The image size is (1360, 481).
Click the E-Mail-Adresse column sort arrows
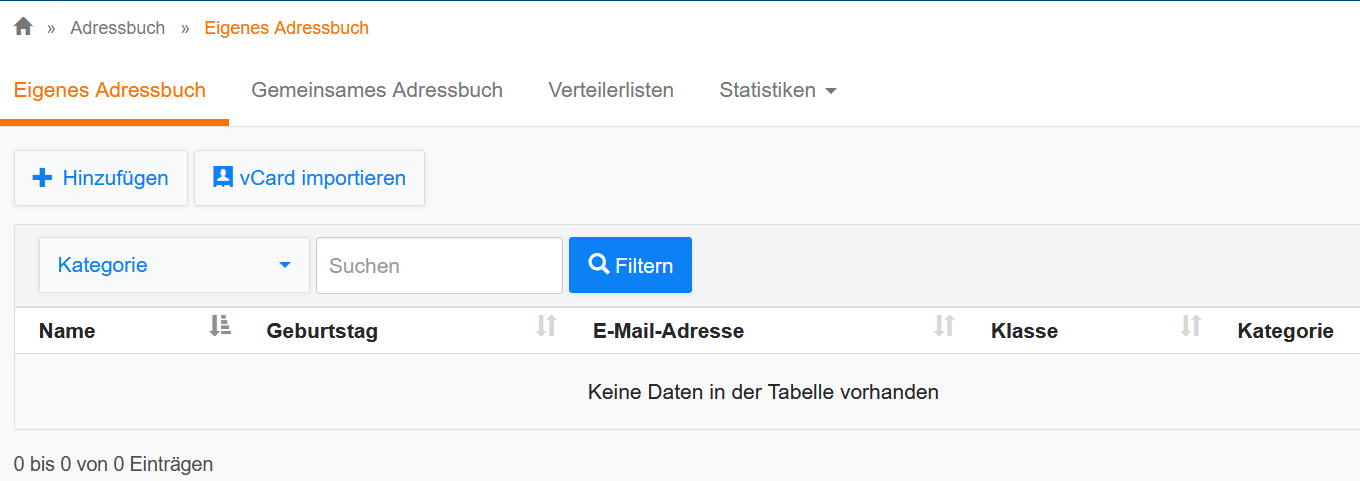(944, 326)
